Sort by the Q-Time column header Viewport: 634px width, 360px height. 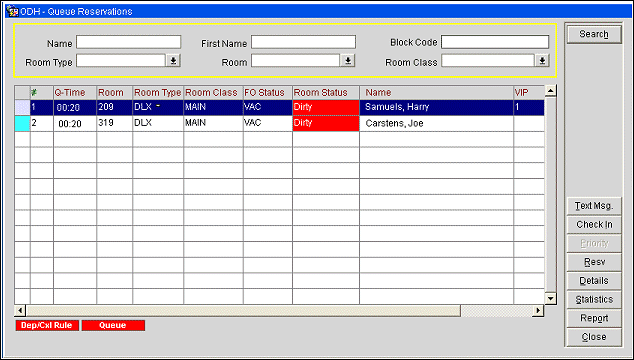(x=75, y=93)
